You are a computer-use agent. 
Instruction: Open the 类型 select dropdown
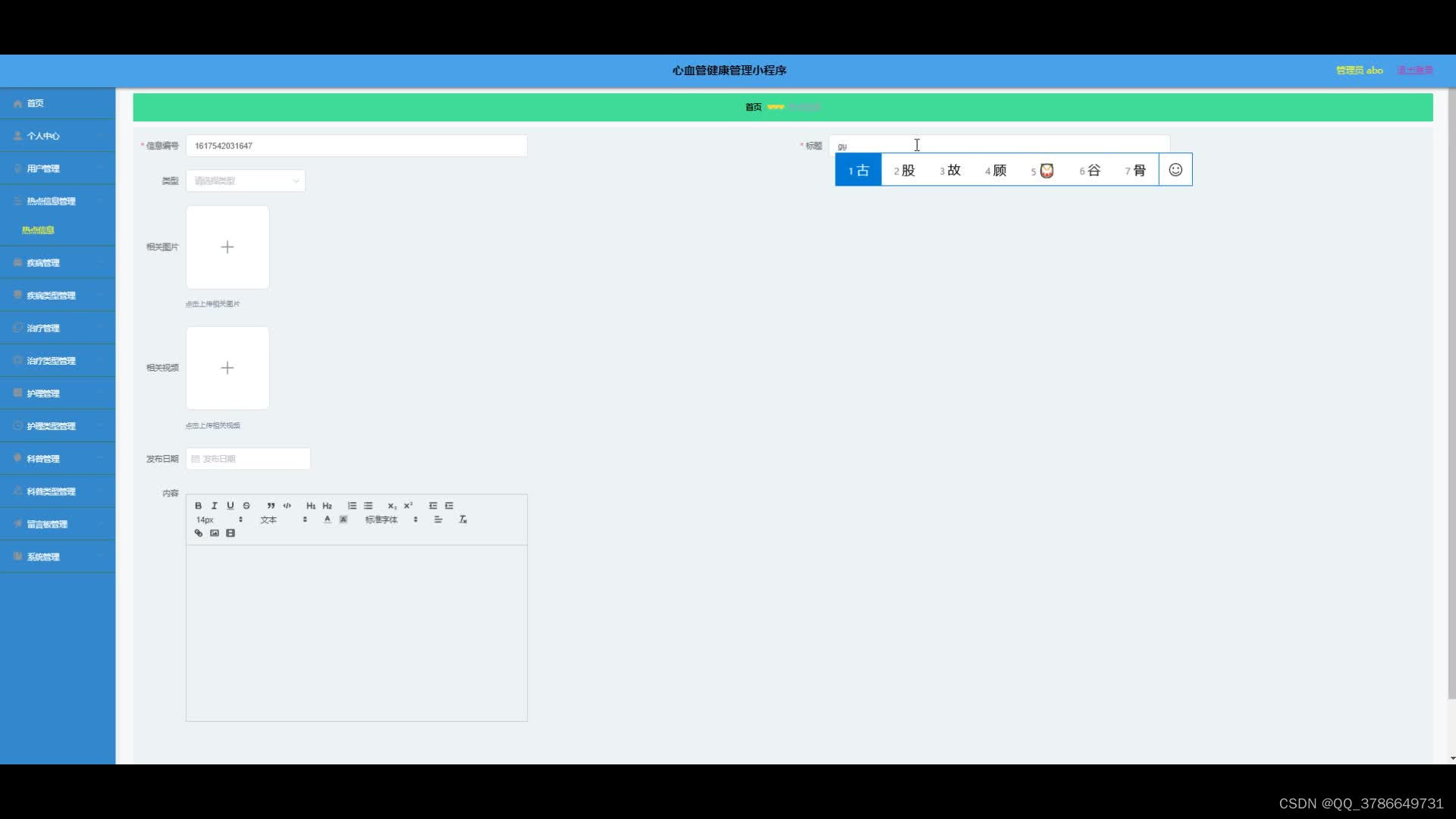[x=246, y=180]
